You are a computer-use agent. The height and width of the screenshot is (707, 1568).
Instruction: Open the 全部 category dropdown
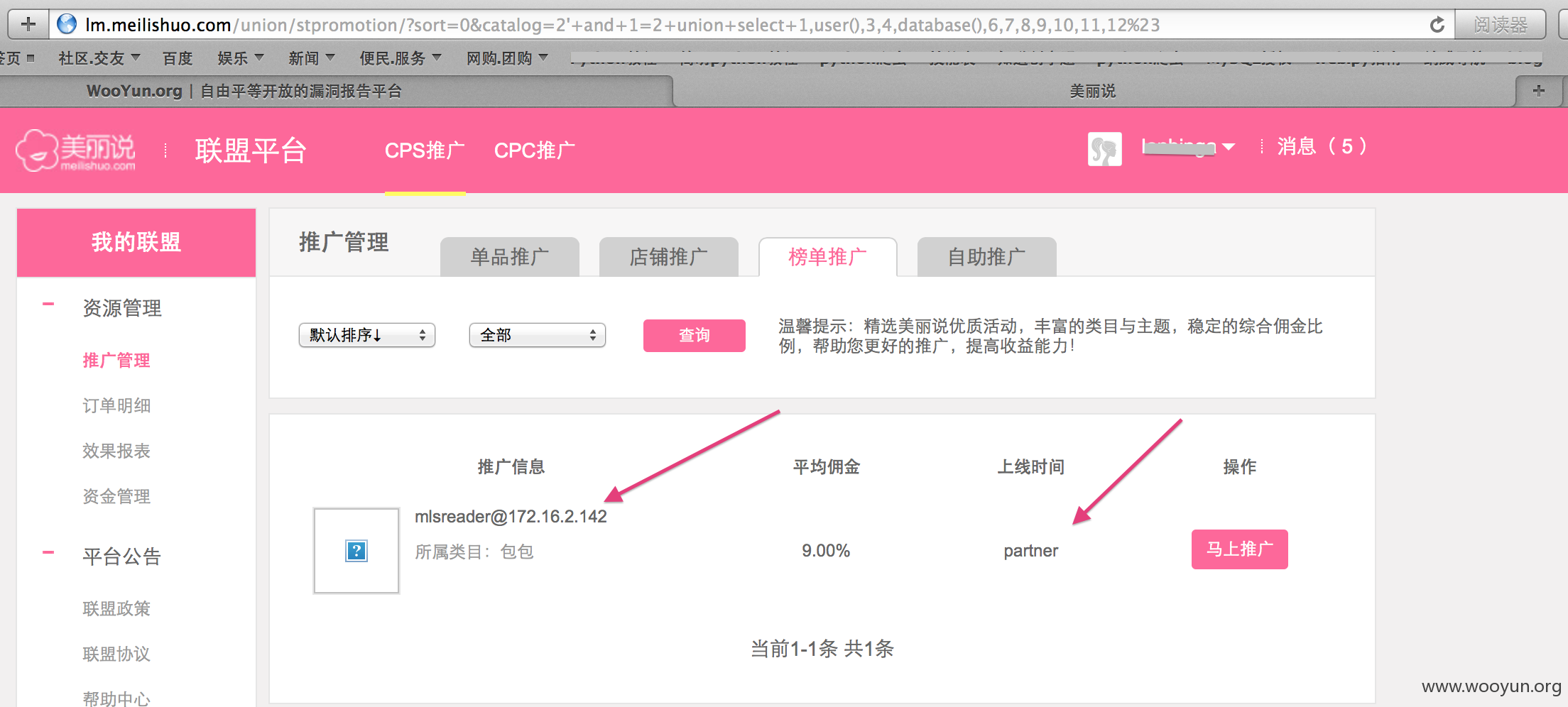(x=538, y=335)
